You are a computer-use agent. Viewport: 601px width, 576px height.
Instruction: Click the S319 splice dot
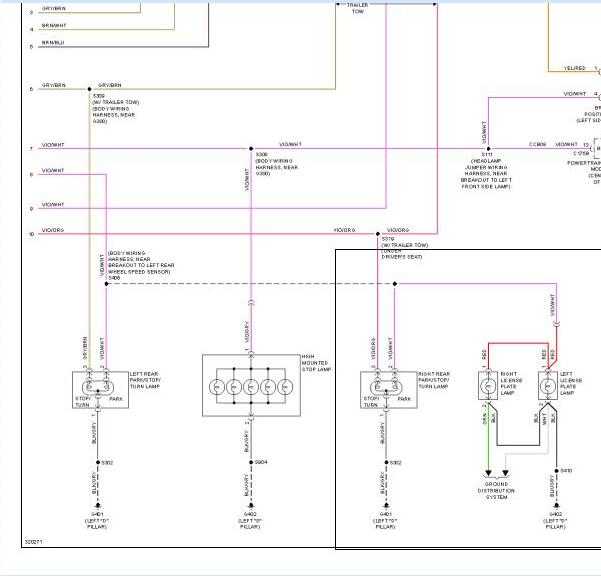[x=378, y=234]
